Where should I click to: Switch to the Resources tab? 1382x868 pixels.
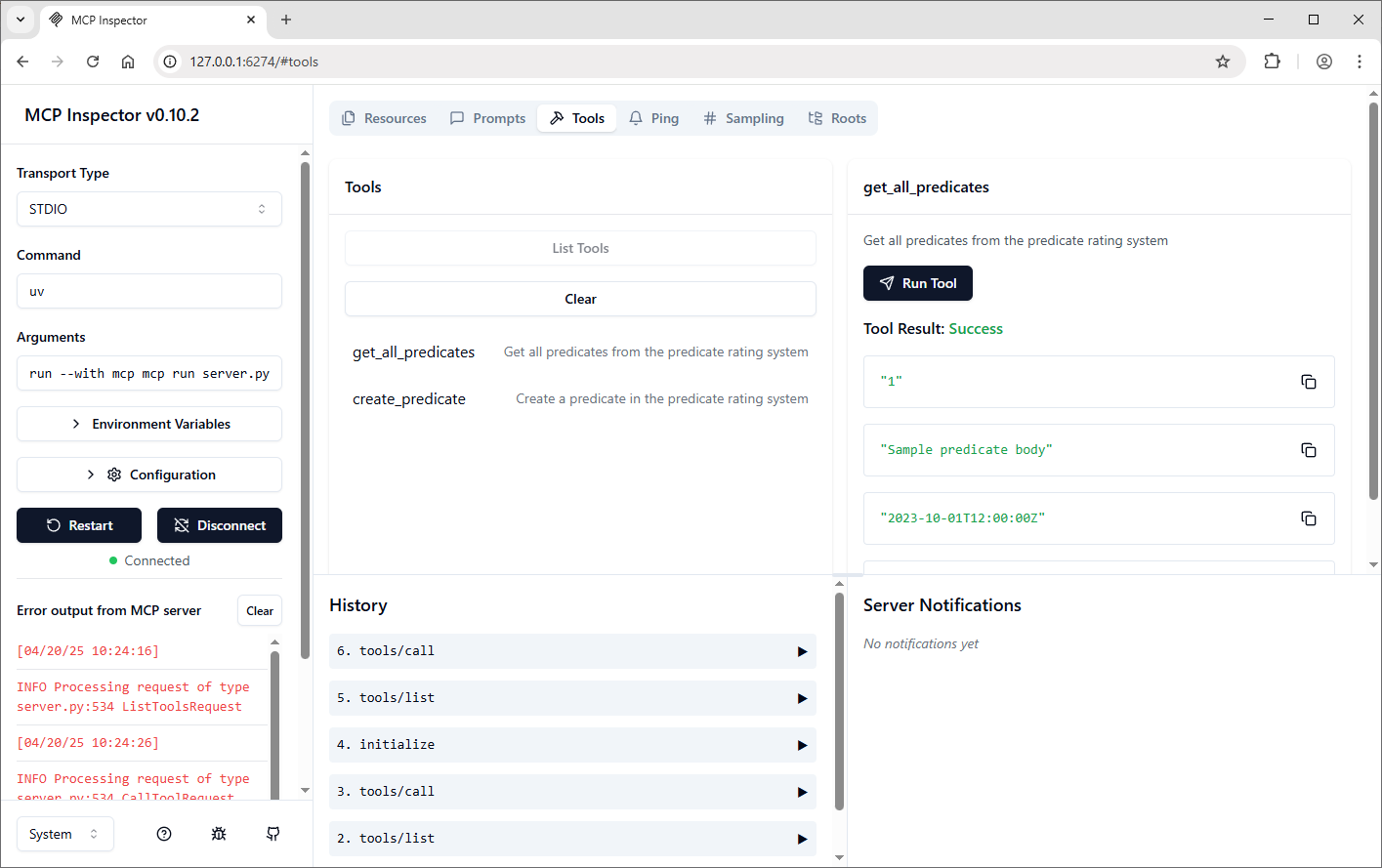click(384, 118)
